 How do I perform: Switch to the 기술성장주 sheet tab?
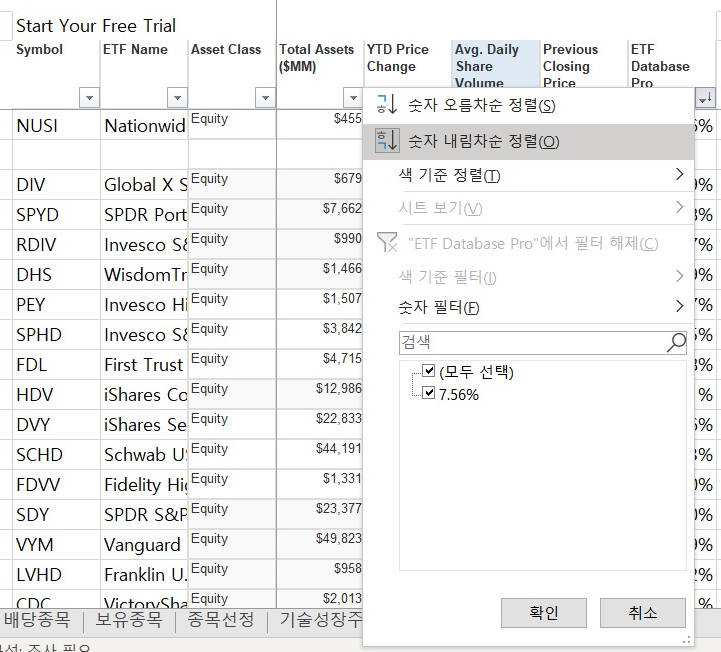click(320, 620)
